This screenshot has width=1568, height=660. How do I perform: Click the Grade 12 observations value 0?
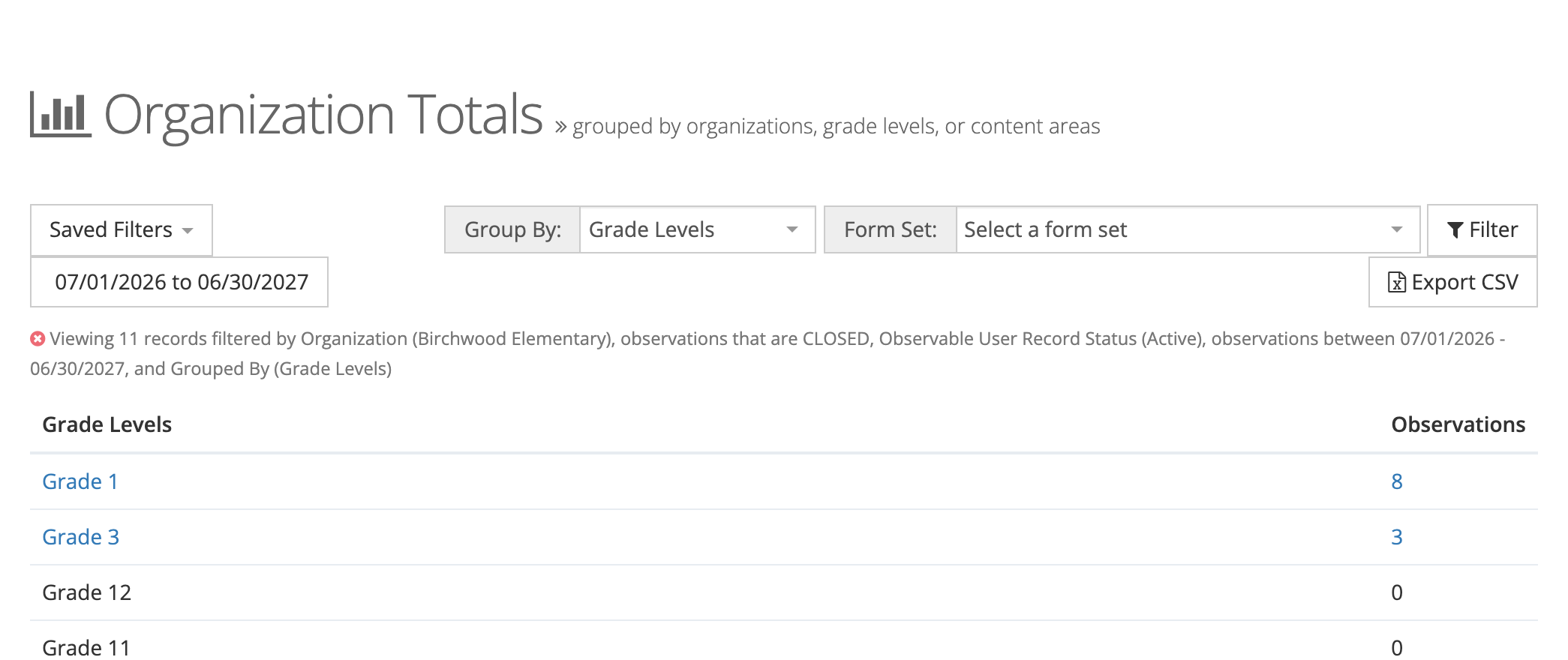tap(1397, 592)
